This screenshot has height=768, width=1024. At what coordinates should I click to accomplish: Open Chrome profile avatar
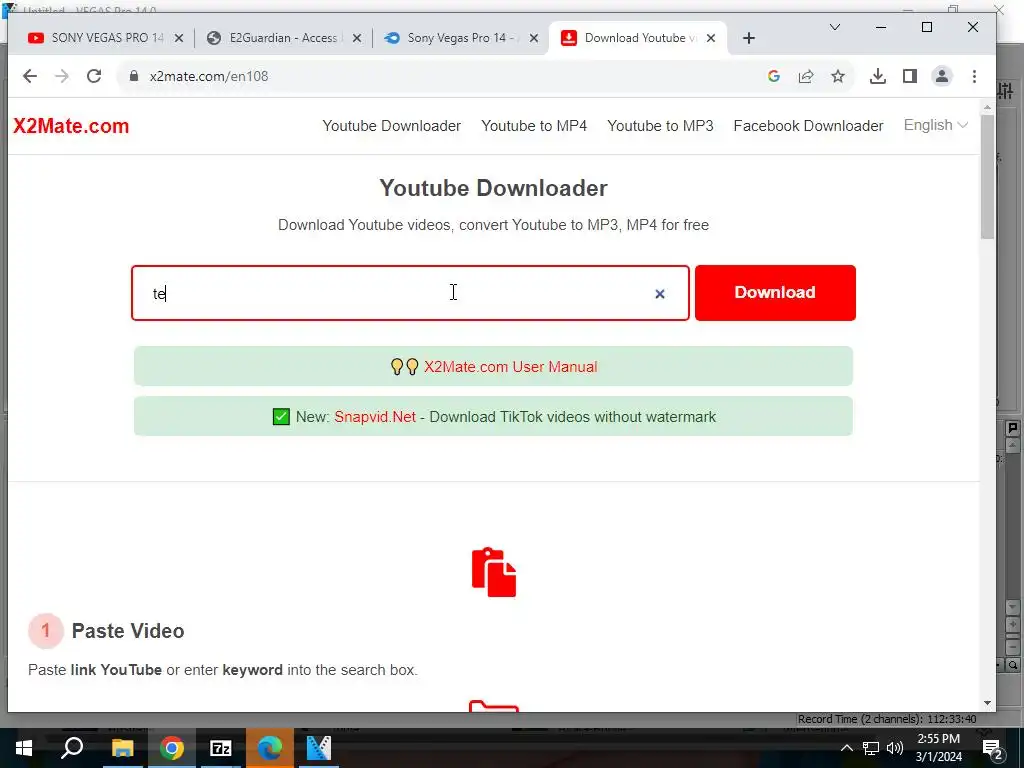(x=942, y=76)
